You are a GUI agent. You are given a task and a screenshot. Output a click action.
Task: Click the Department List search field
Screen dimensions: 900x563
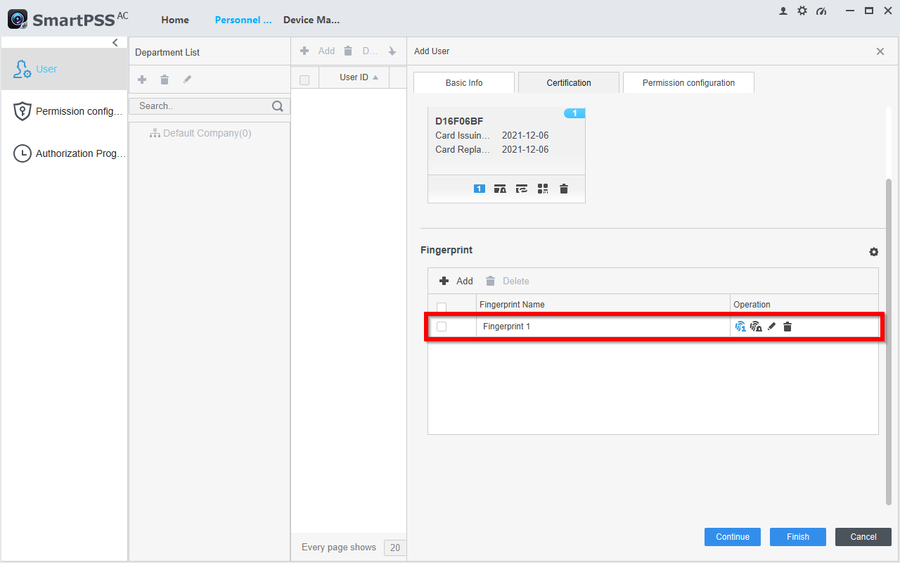click(x=200, y=106)
